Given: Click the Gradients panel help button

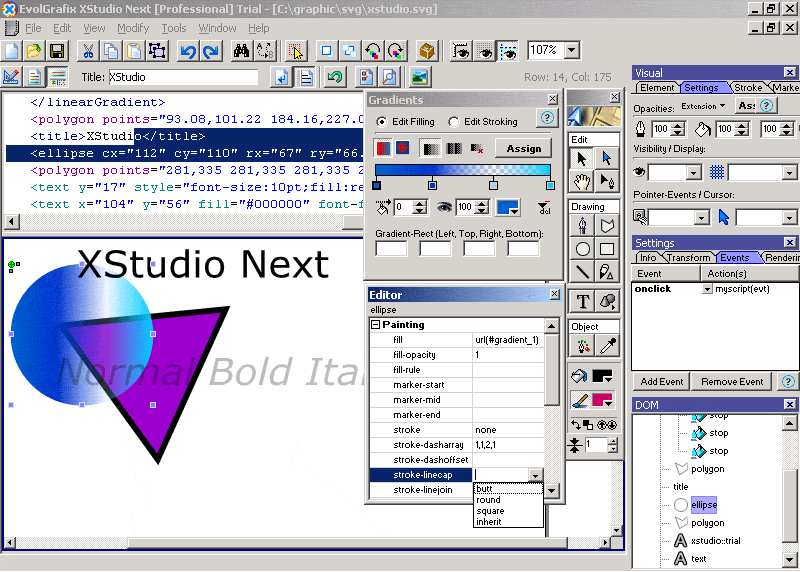Looking at the screenshot, I should point(547,118).
